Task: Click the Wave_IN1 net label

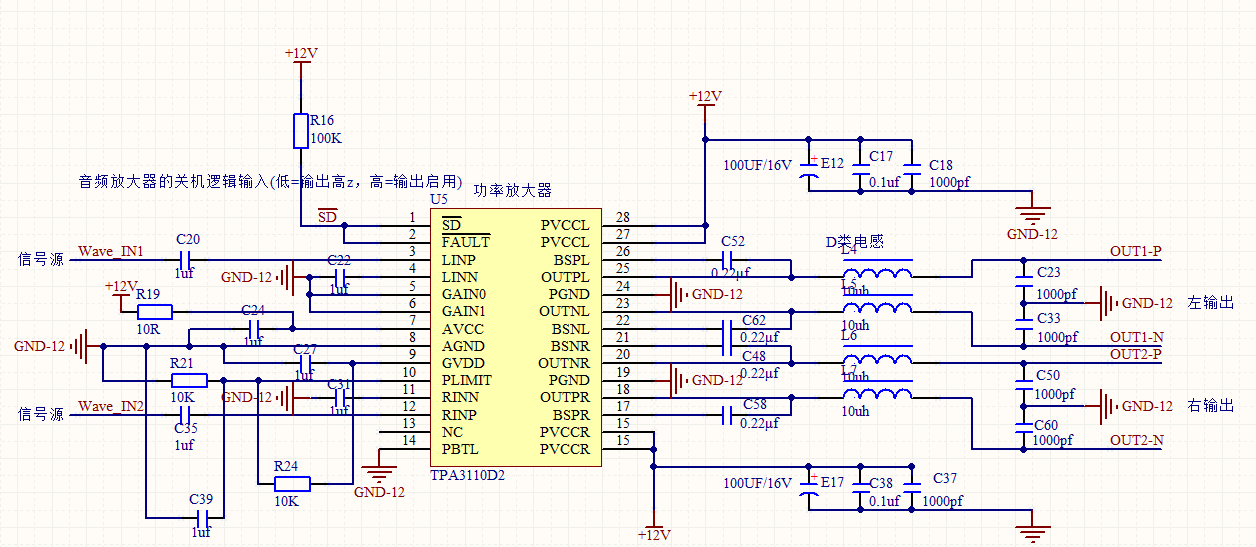Action: [111, 251]
